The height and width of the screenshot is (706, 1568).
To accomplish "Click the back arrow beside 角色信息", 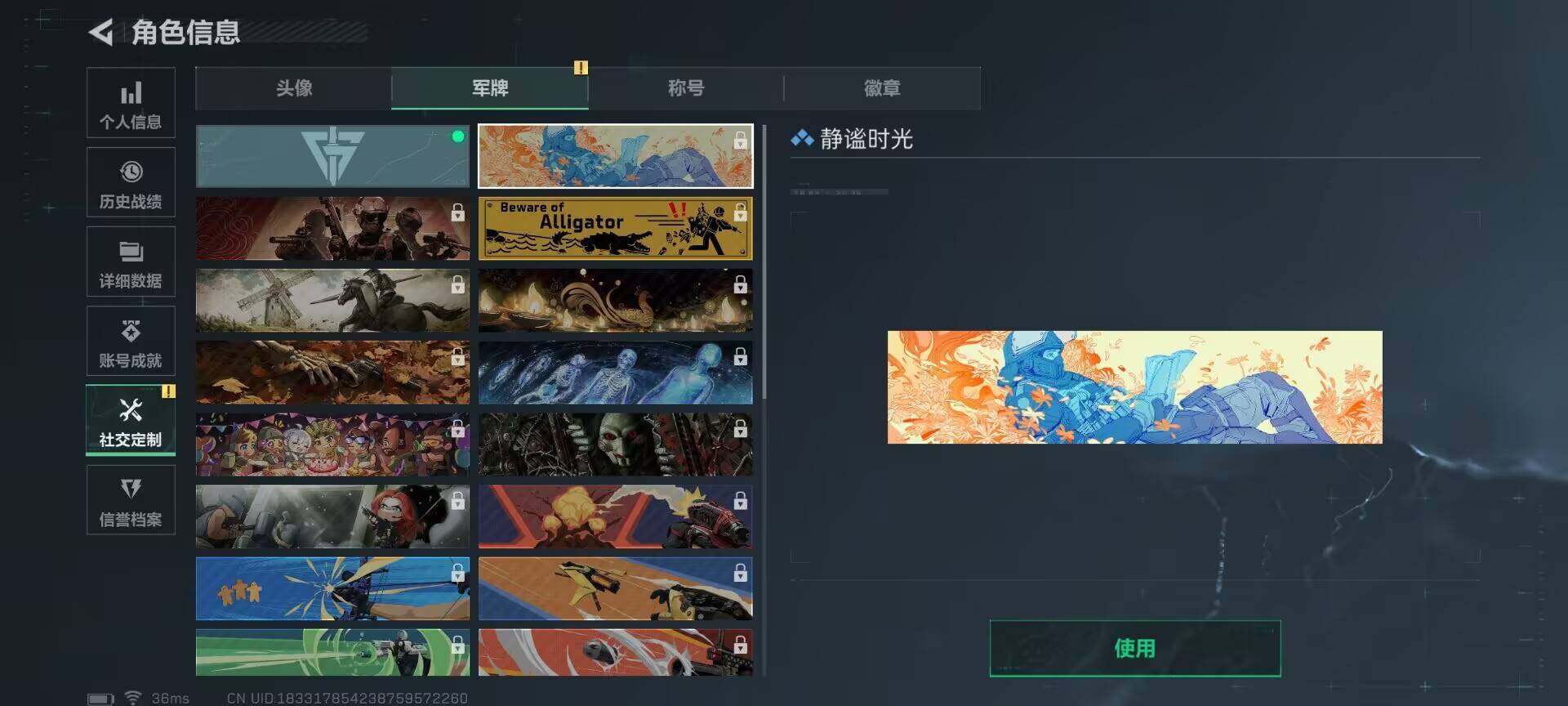I will [101, 33].
